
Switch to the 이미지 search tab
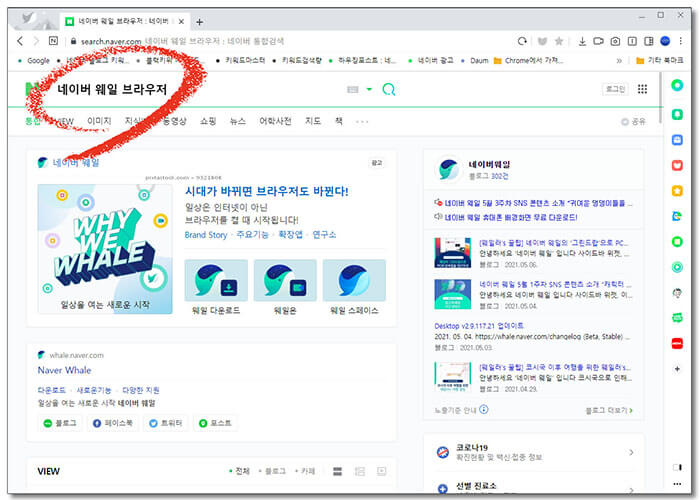(x=99, y=121)
